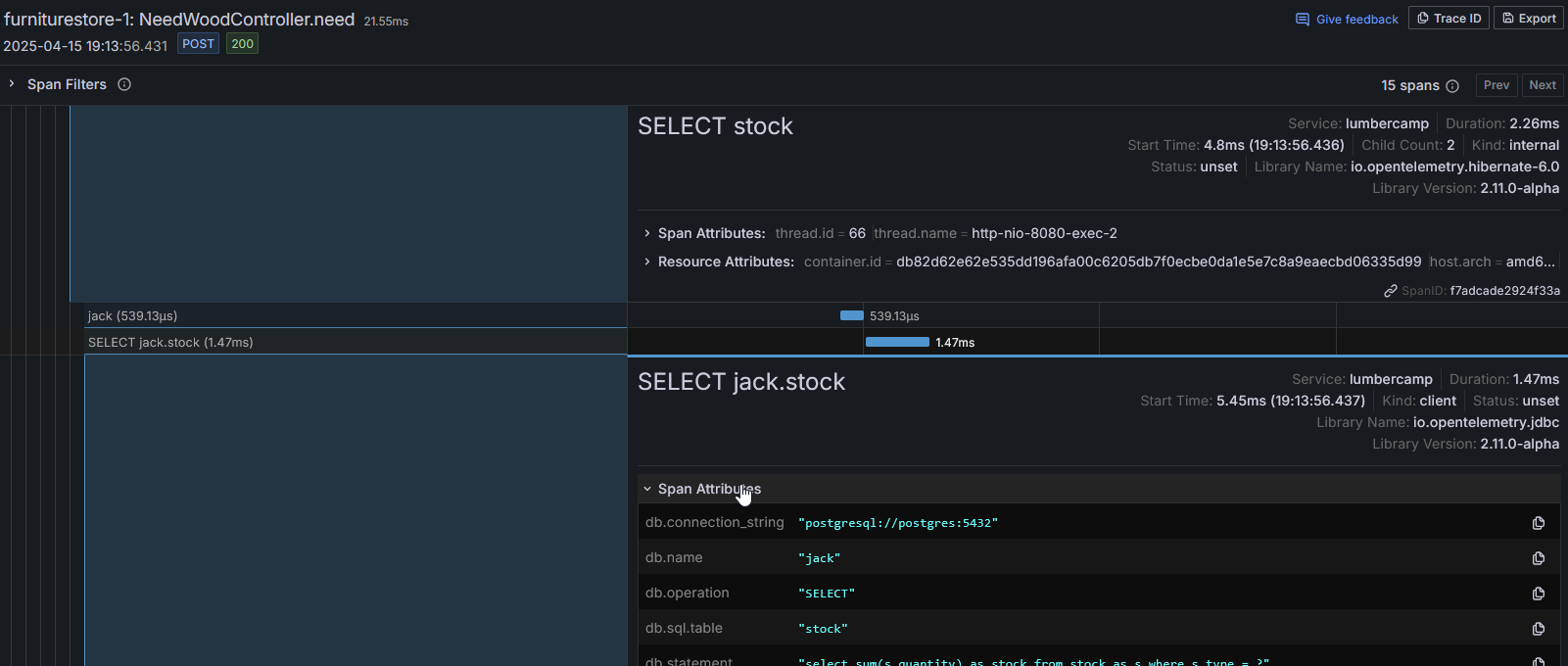The height and width of the screenshot is (666, 1568).
Task: Copy the Trace ID
Action: (1449, 19)
